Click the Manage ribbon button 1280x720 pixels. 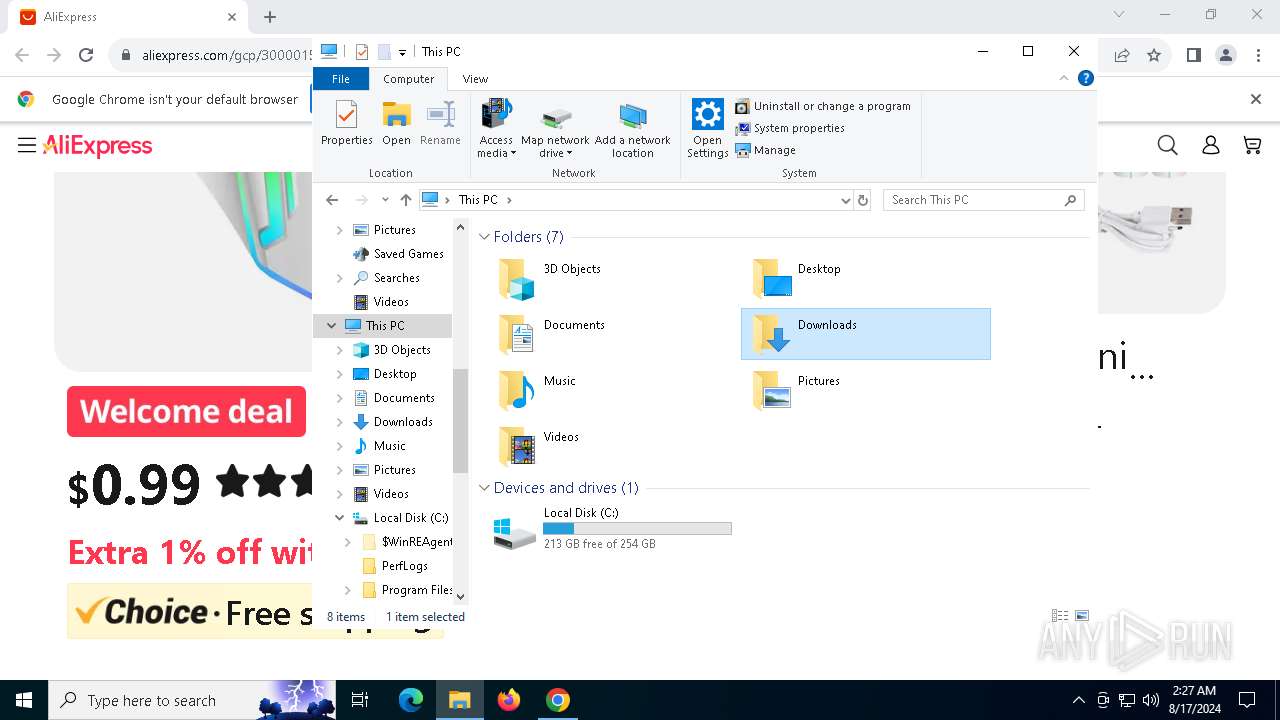coord(766,150)
